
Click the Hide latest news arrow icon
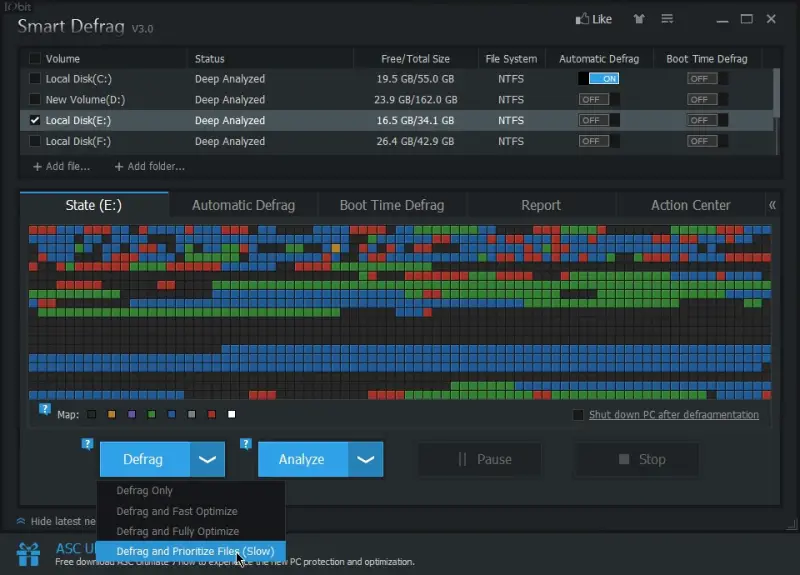[x=21, y=521]
